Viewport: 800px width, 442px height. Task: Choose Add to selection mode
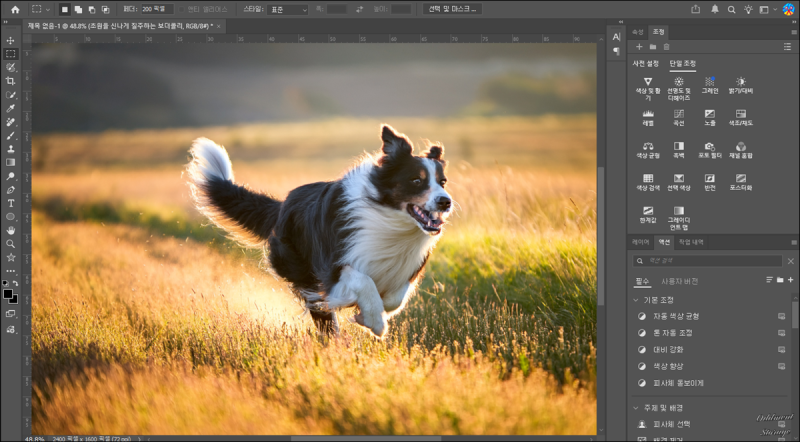78,9
